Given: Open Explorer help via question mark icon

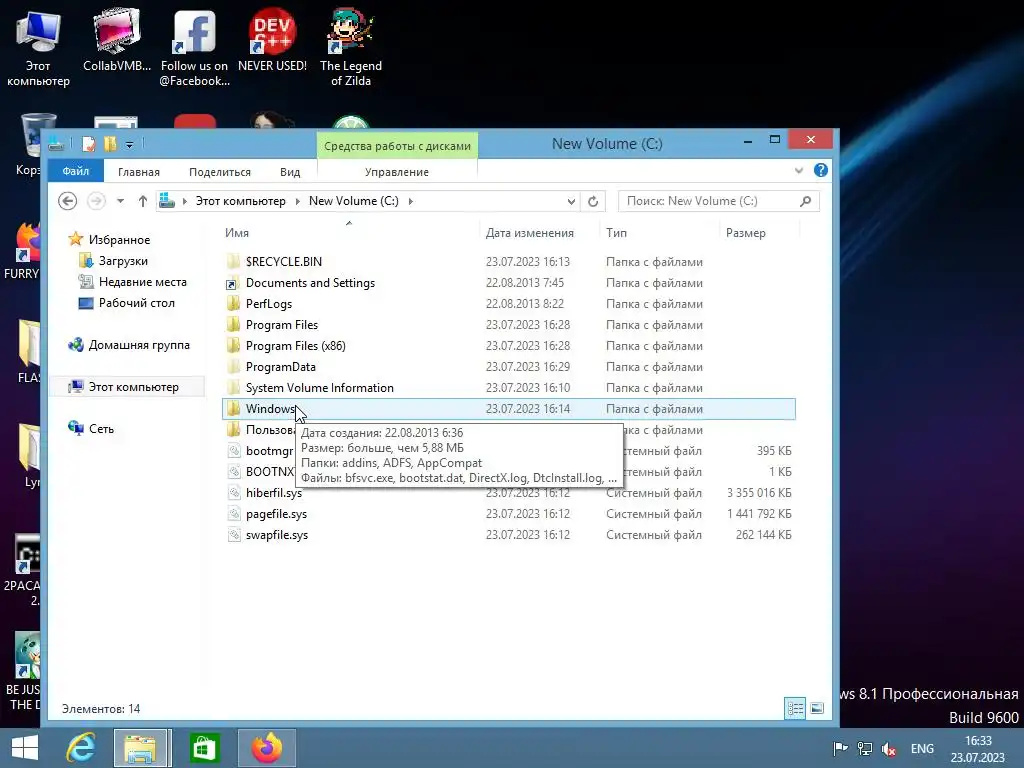Looking at the screenshot, I should [821, 170].
